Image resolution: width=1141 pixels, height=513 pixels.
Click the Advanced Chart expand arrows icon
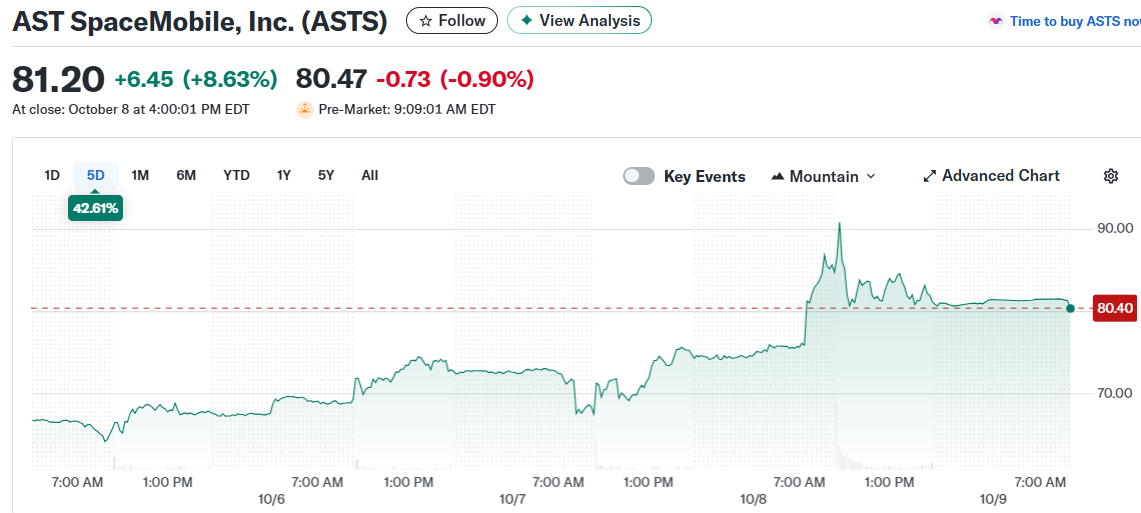[x=930, y=176]
